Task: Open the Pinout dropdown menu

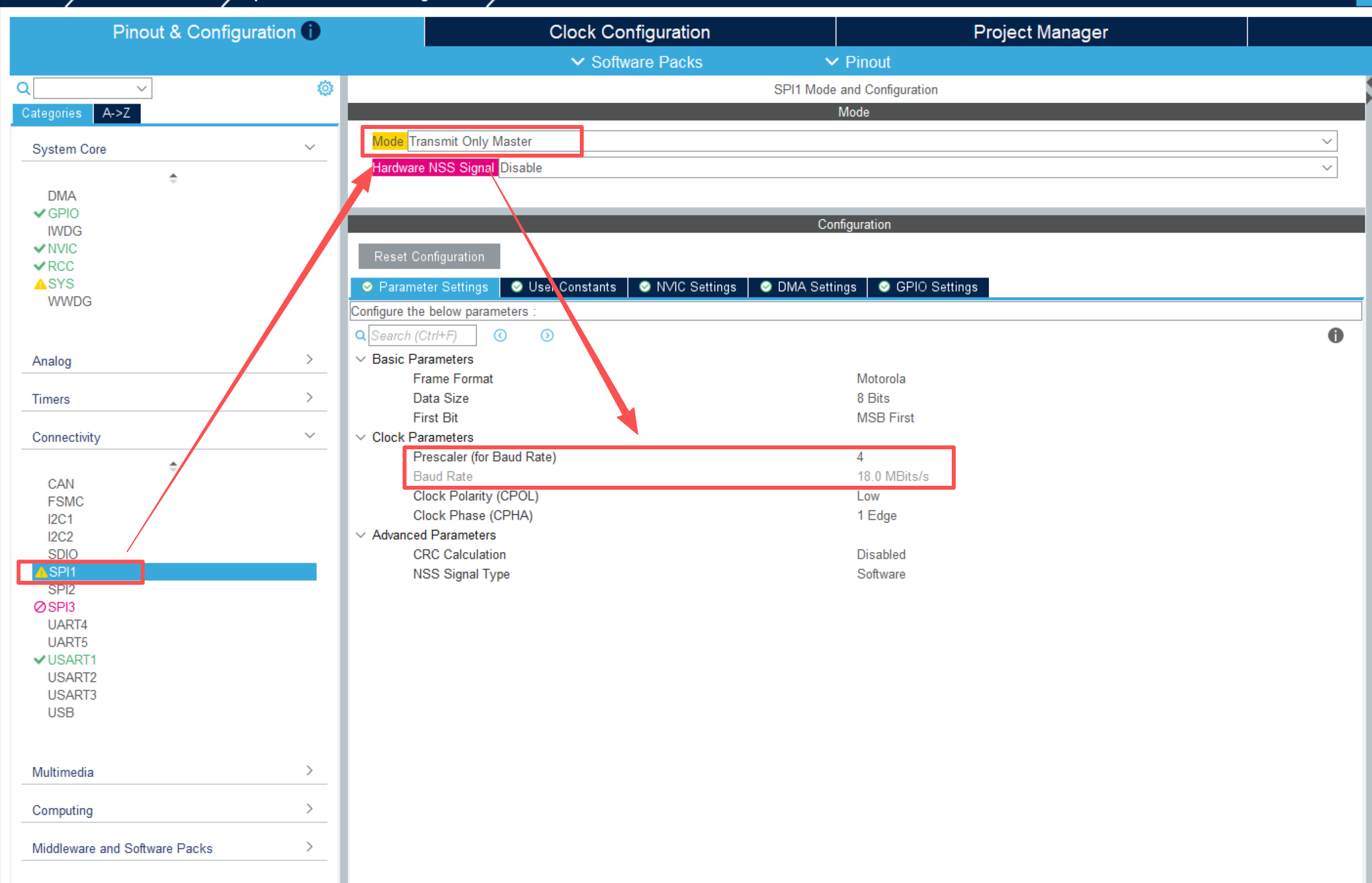Action: pos(858,62)
